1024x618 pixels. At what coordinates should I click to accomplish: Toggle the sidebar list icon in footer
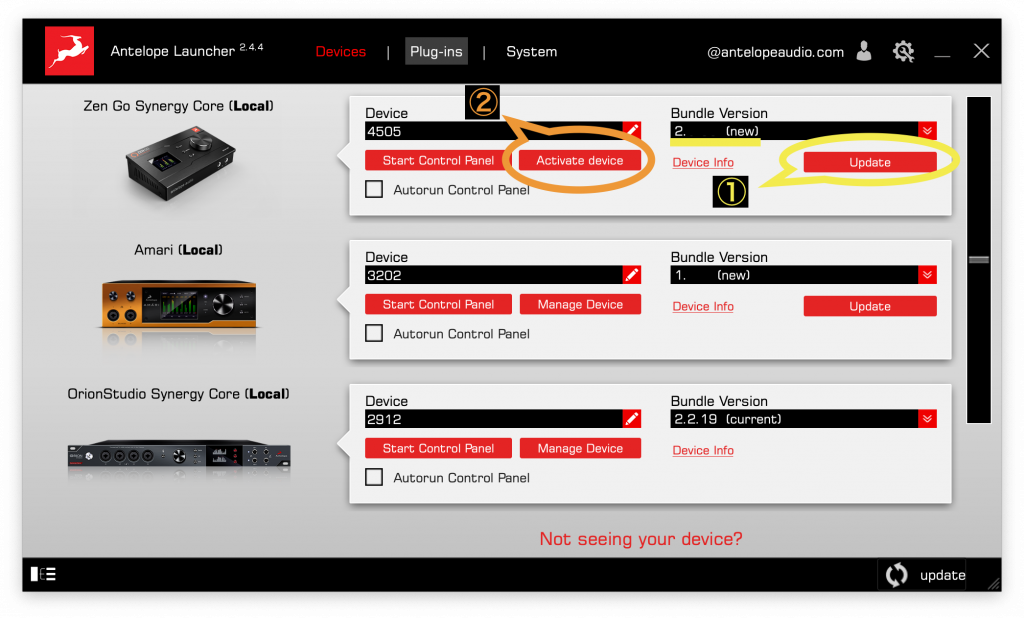(x=43, y=574)
